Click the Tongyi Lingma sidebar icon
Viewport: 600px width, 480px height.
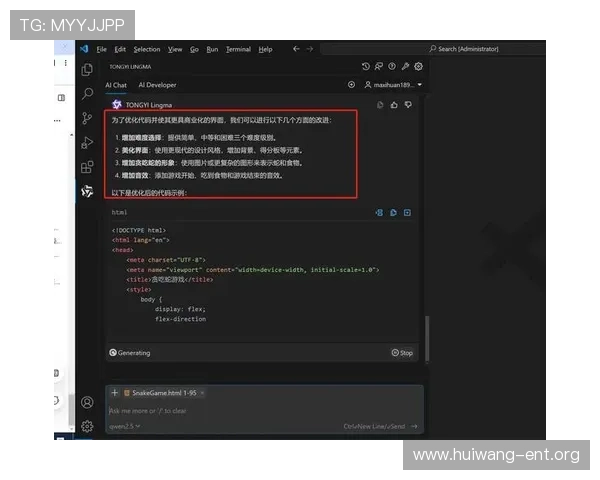tap(87, 190)
